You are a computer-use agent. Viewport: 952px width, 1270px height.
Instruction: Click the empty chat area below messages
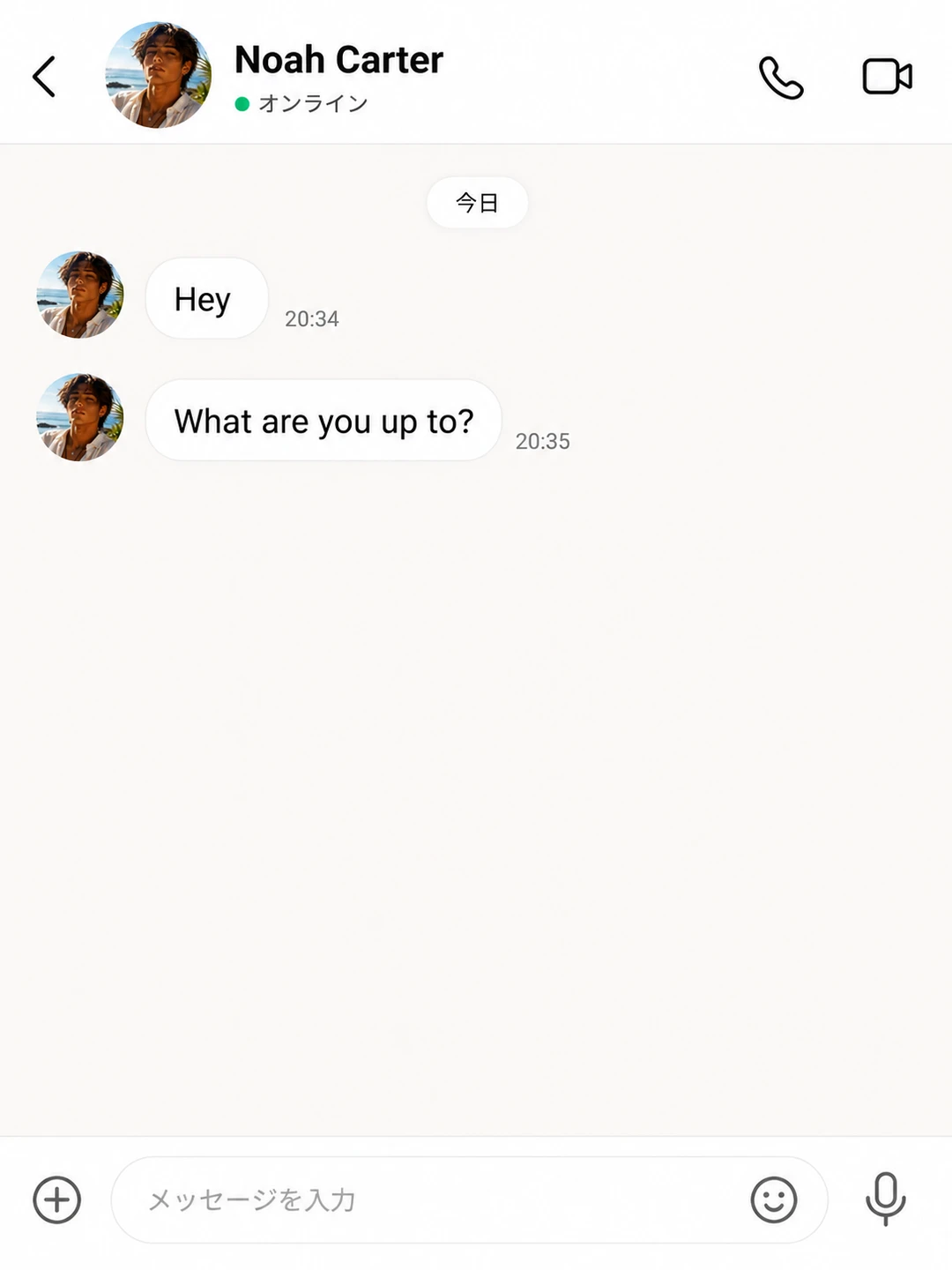tap(476, 794)
